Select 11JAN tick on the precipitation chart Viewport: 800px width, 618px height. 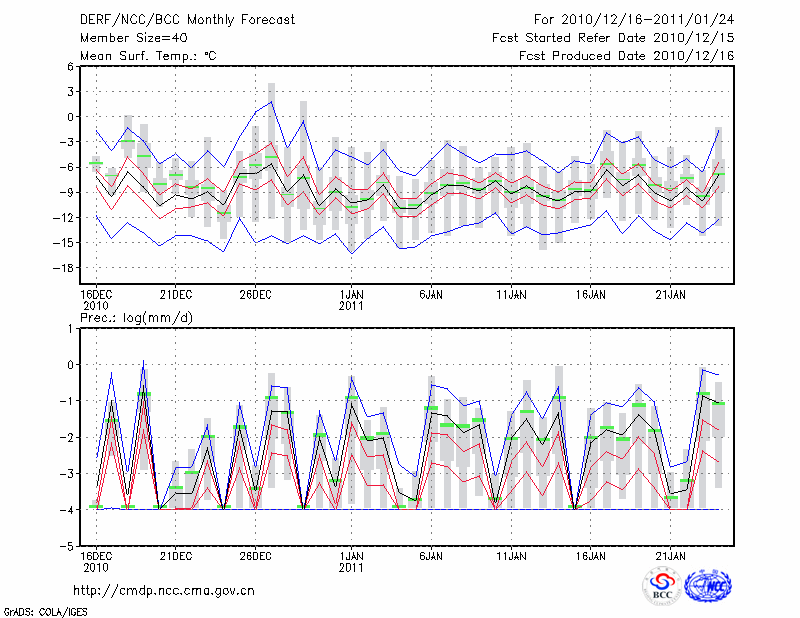512,555
